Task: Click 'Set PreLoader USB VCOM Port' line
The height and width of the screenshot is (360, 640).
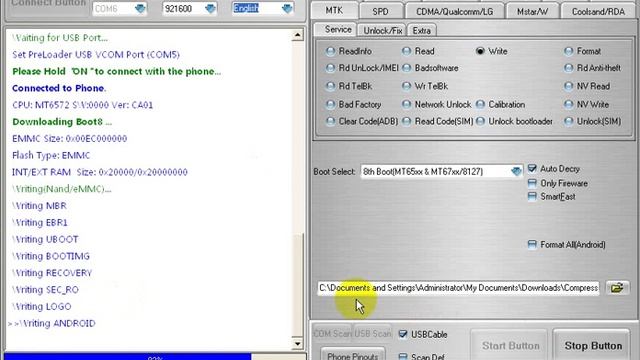Action: click(x=96, y=54)
